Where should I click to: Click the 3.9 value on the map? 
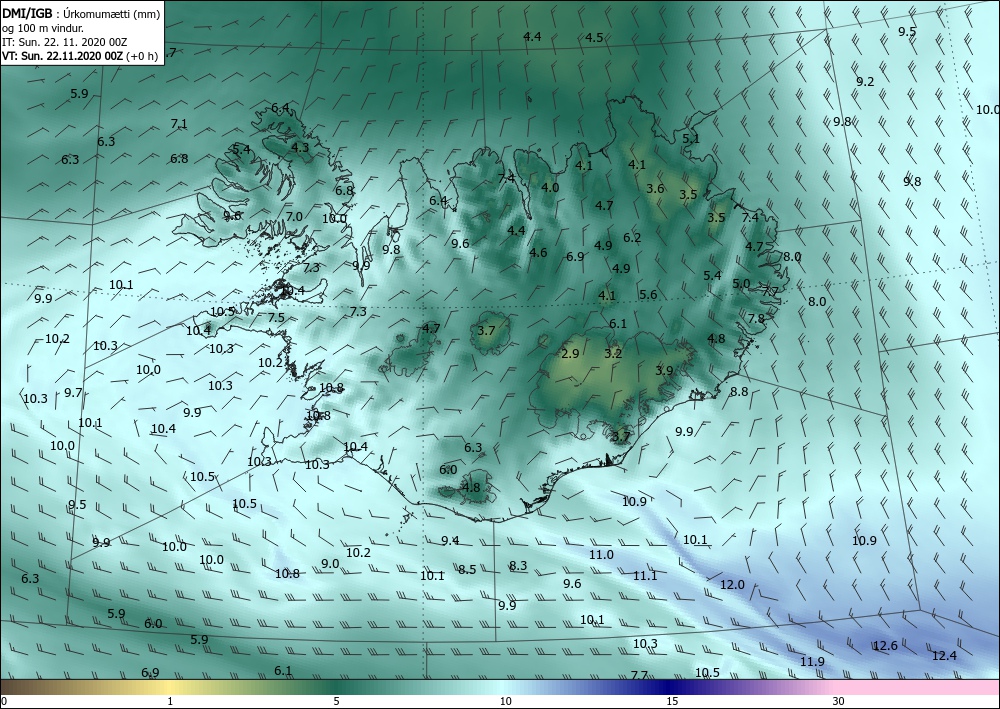pyautogui.click(x=664, y=370)
